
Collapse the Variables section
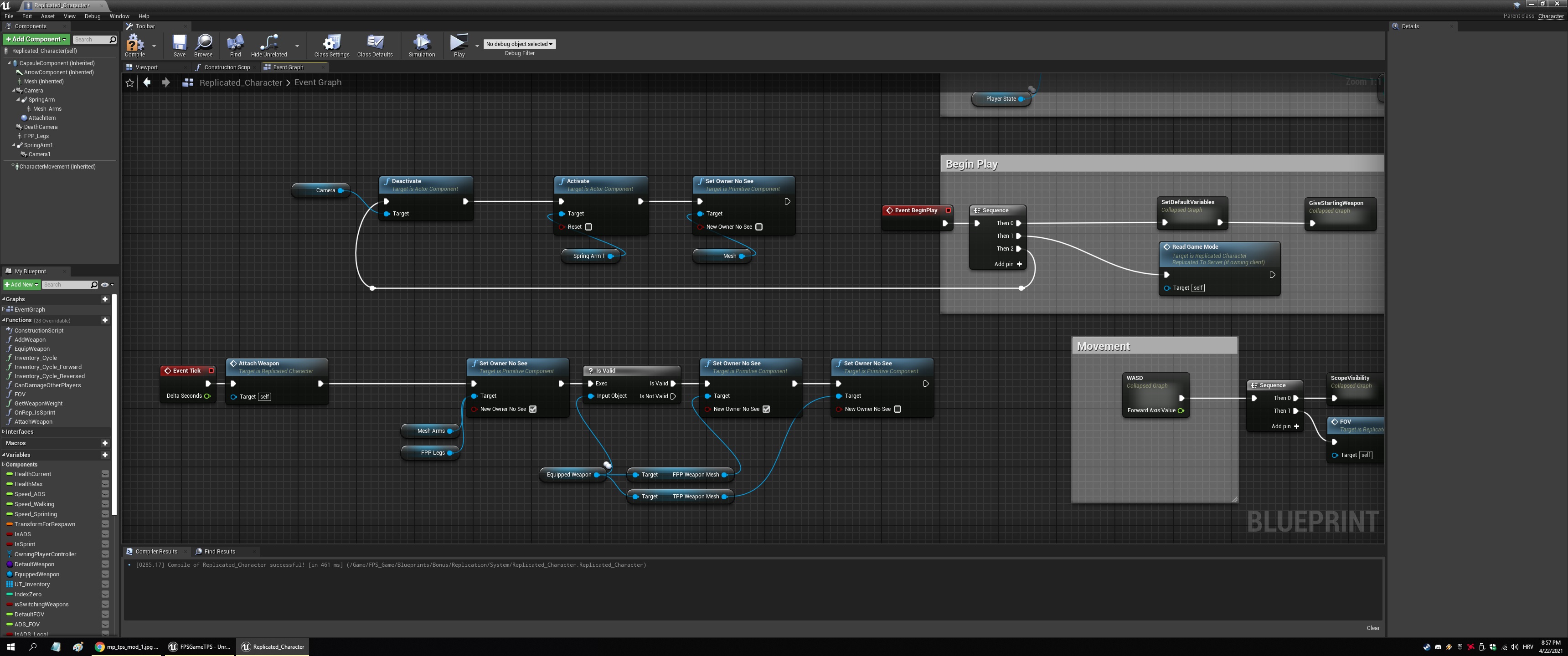click(4, 455)
